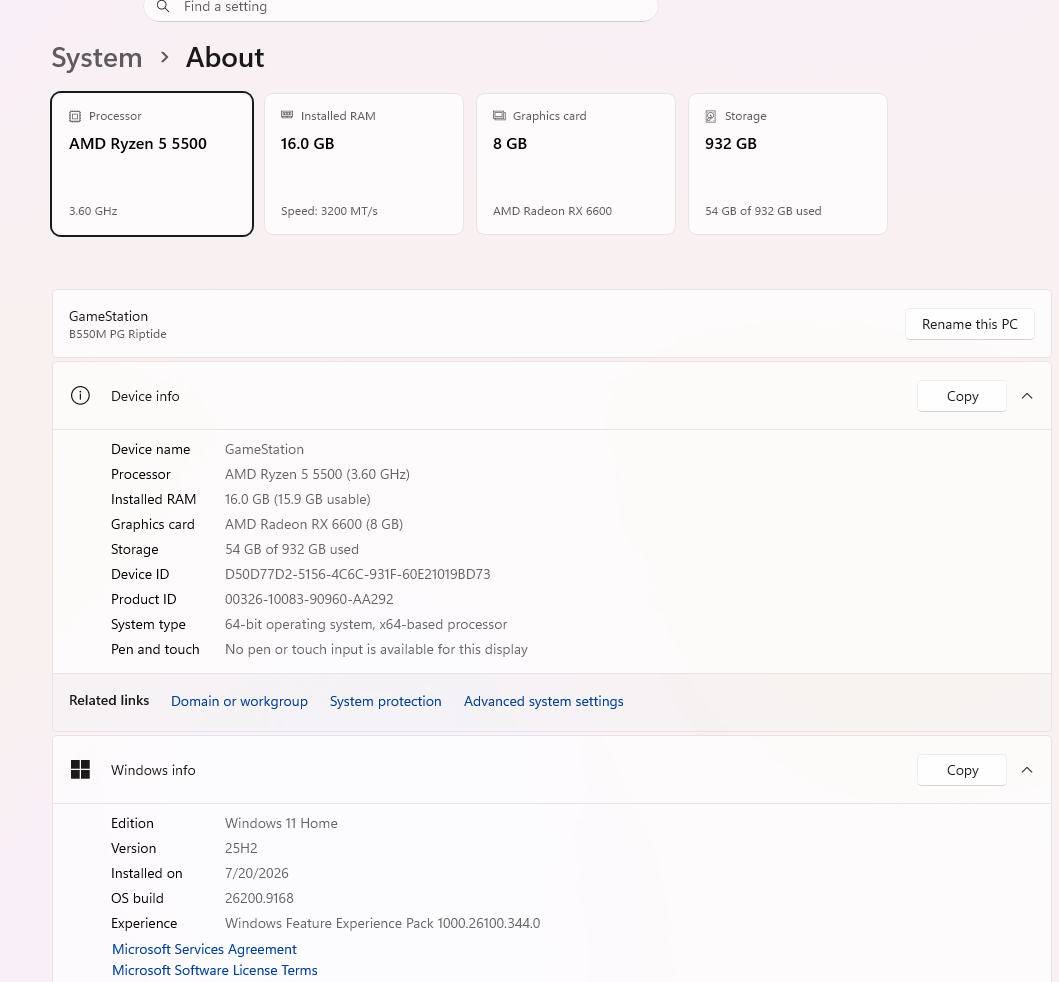Viewport: 1059px width, 982px height.
Task: Click 64-bit operating system system type value
Action: (366, 624)
